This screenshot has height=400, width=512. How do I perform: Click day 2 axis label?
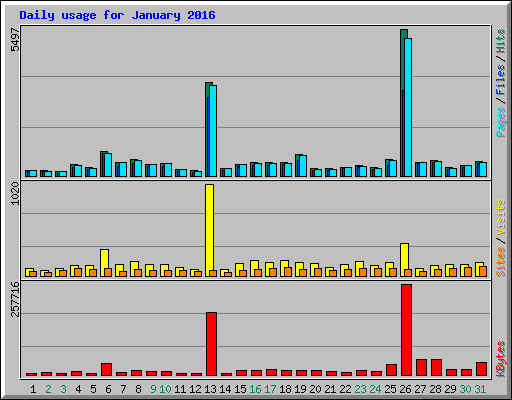point(48,389)
